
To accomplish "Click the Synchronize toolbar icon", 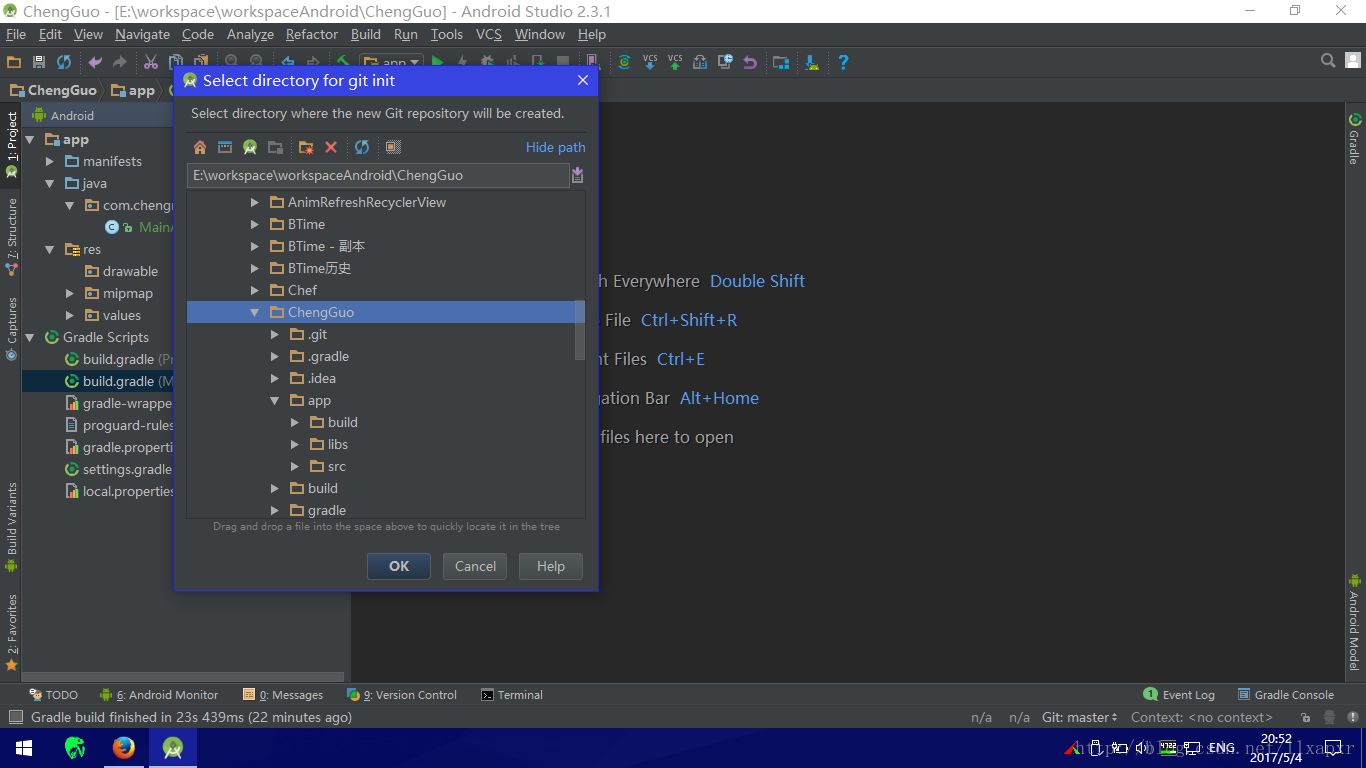I will point(64,62).
